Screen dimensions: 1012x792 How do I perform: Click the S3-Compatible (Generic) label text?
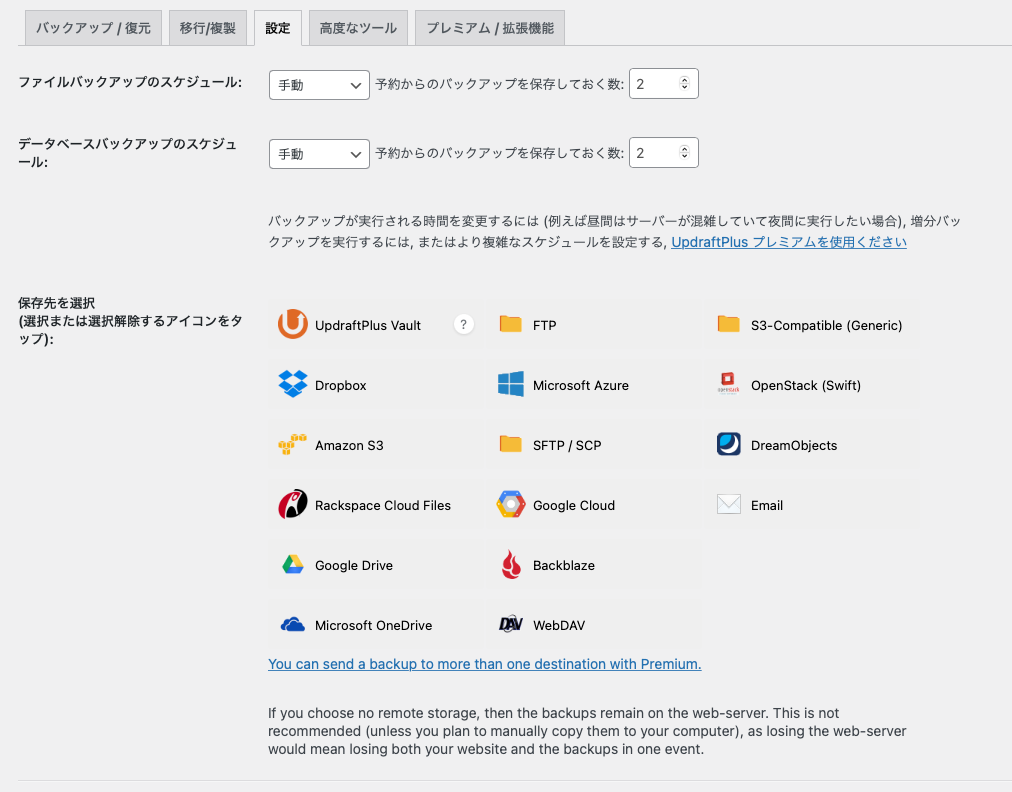[826, 325]
